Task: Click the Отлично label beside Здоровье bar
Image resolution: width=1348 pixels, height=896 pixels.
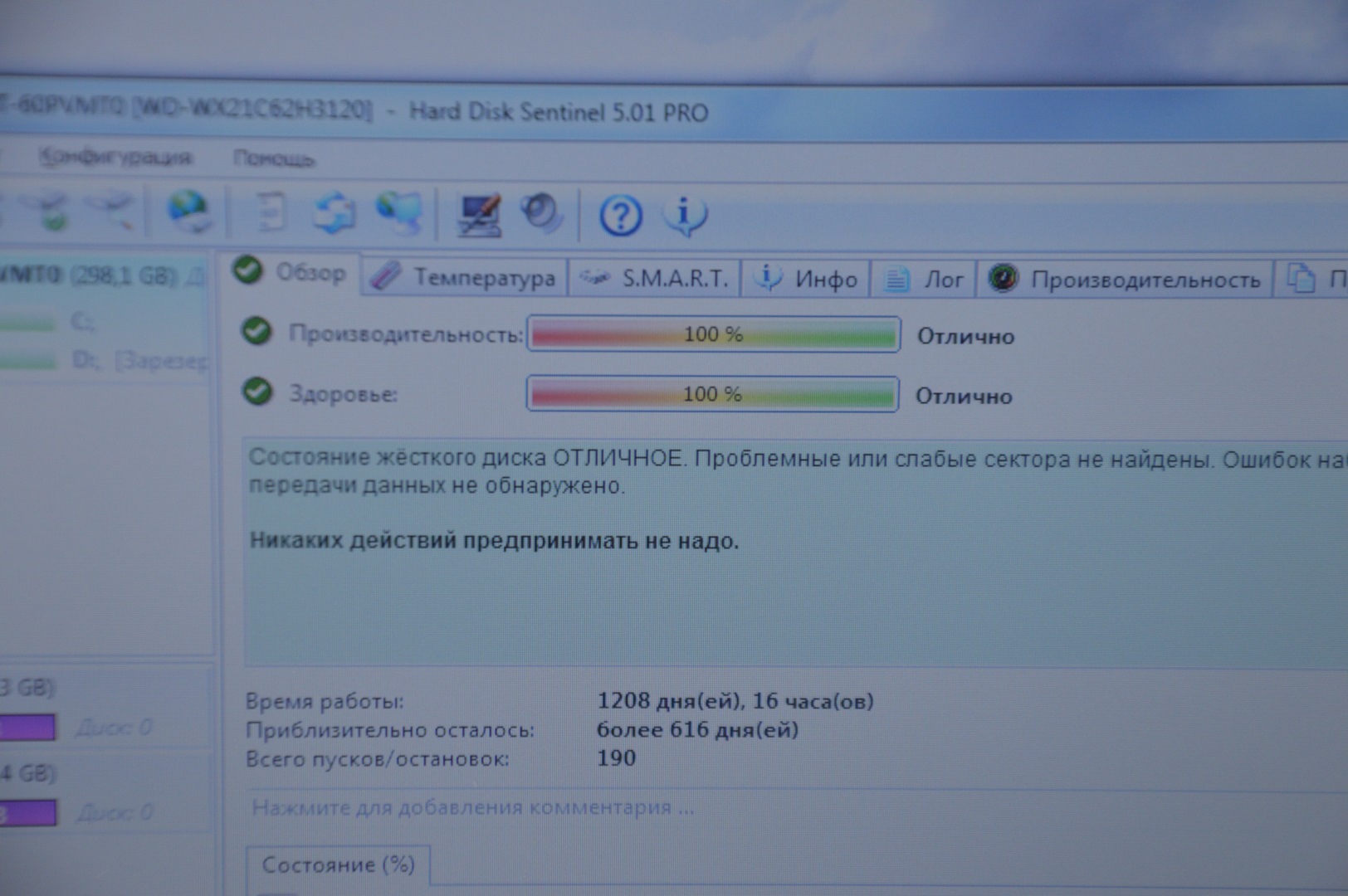Action: click(x=964, y=397)
